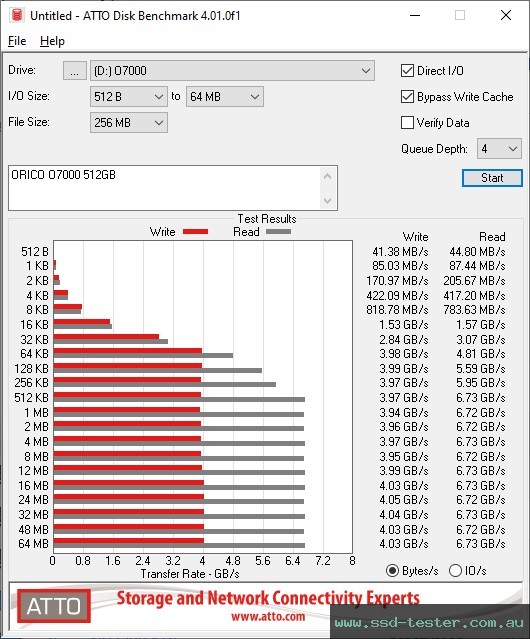530x639 pixels.
Task: Click the 5.95 GB/s read value
Action: tap(481, 383)
